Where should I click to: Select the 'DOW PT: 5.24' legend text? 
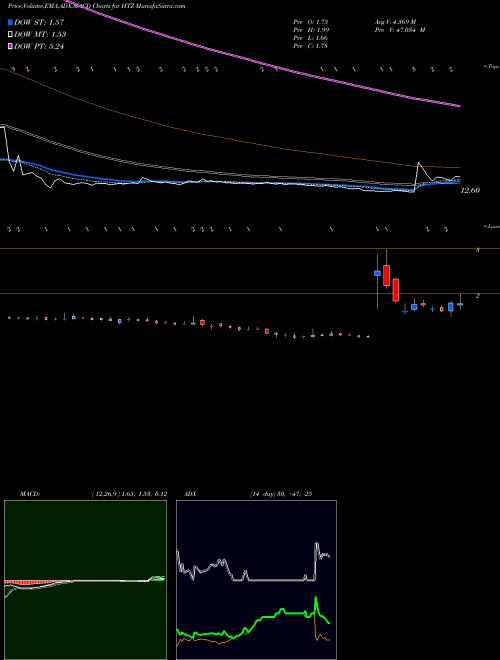coord(39,47)
